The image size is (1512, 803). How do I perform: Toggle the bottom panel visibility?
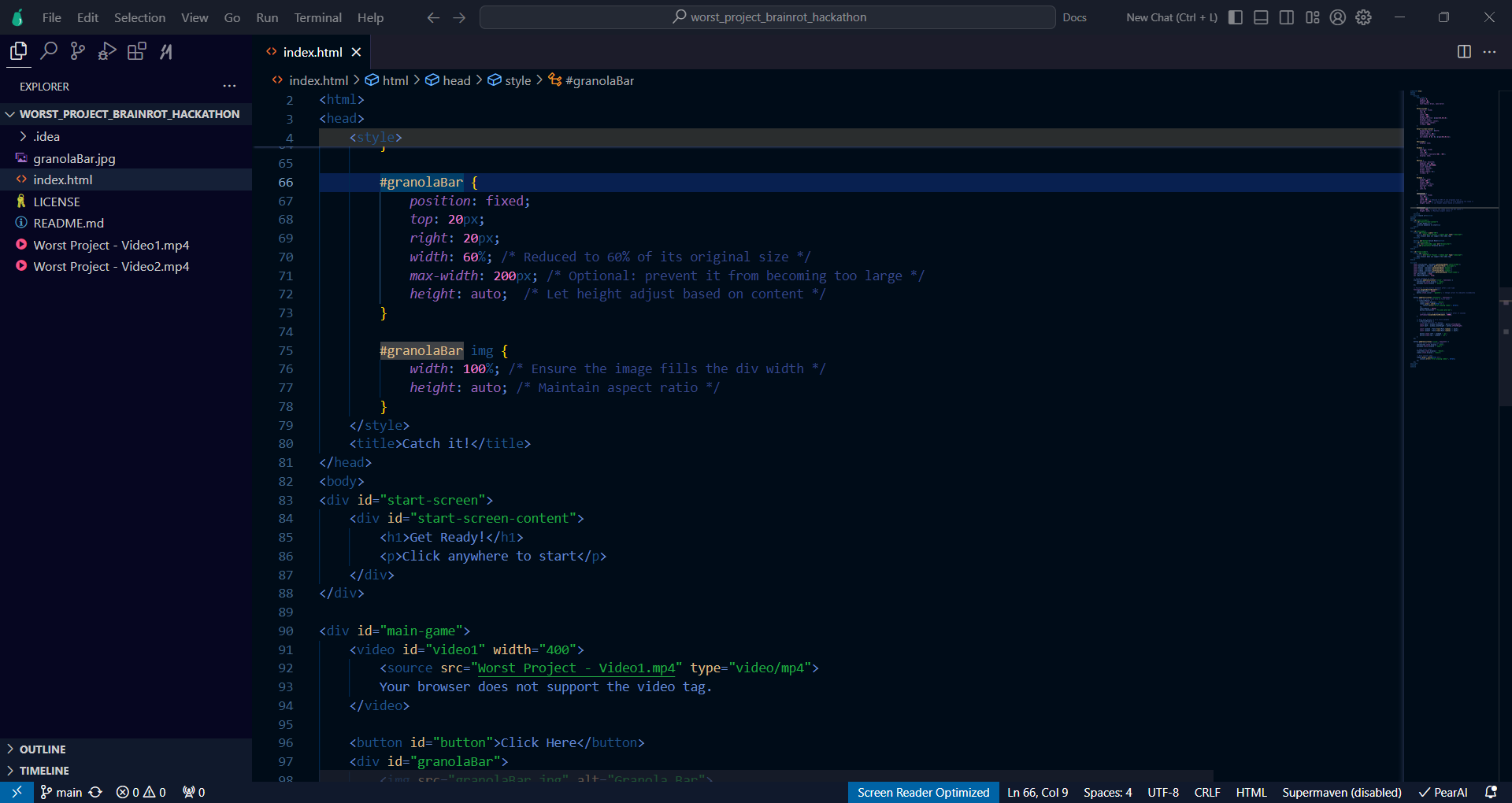[1260, 17]
